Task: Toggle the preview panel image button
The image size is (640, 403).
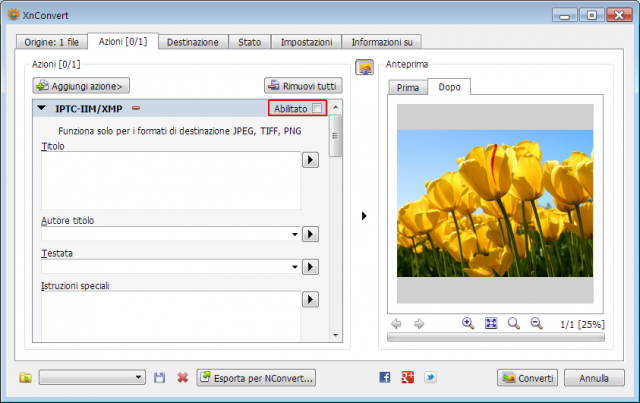Action: (364, 67)
